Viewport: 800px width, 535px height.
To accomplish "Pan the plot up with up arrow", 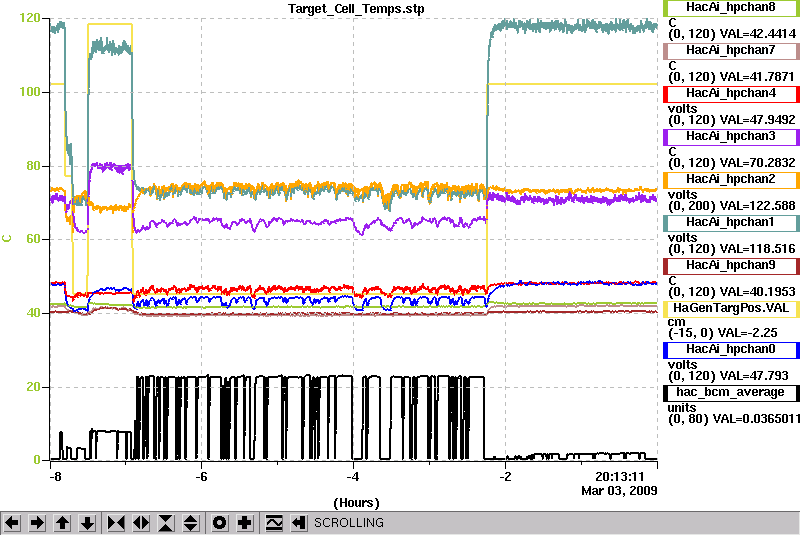I will point(62,523).
